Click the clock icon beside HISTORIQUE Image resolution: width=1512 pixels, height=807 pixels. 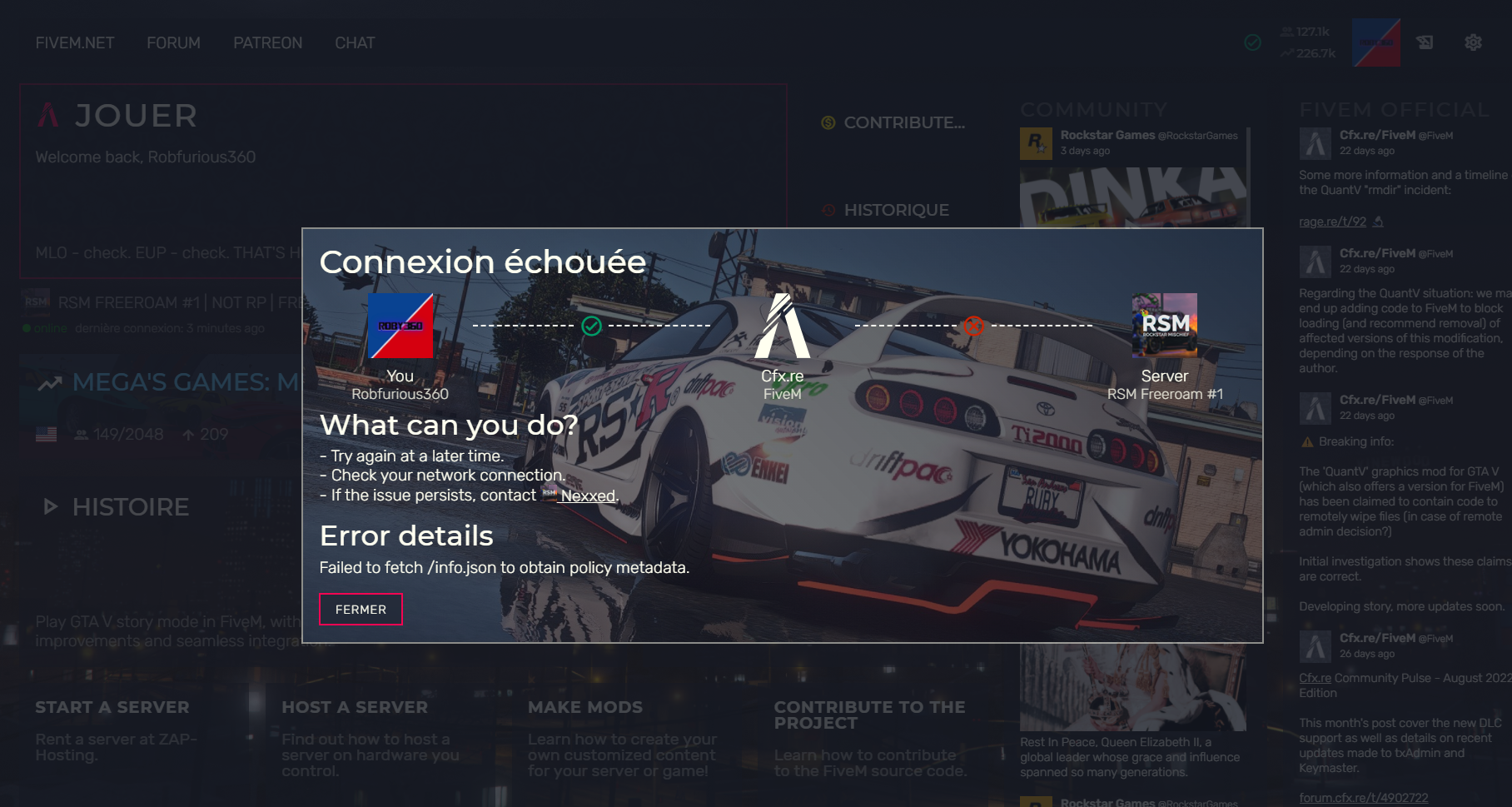point(828,210)
